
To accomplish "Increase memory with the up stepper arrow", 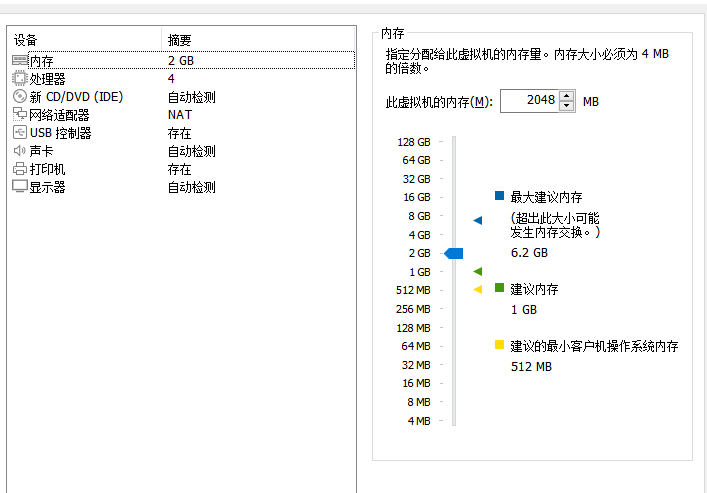I will [x=567, y=95].
